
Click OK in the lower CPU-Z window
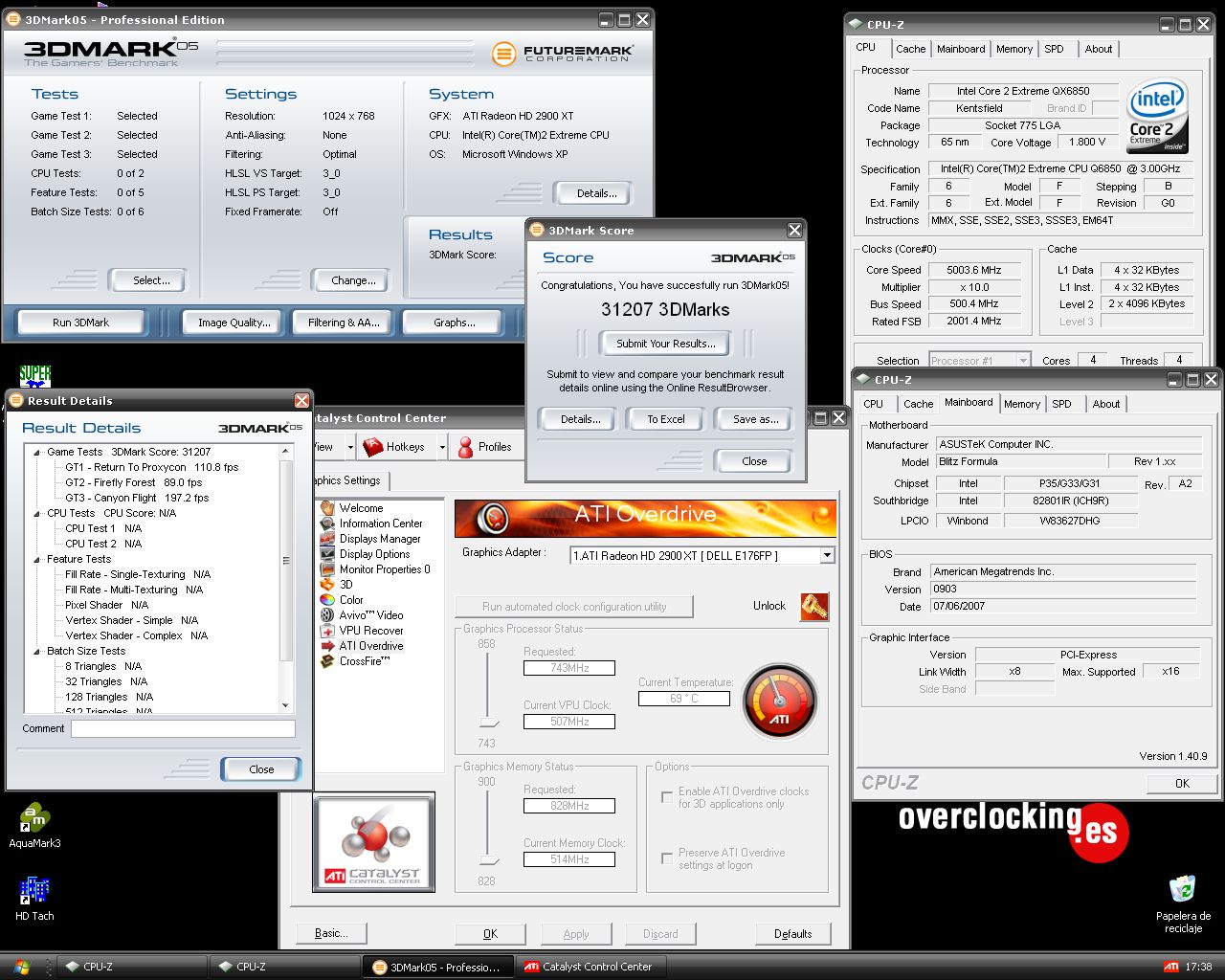1182,783
